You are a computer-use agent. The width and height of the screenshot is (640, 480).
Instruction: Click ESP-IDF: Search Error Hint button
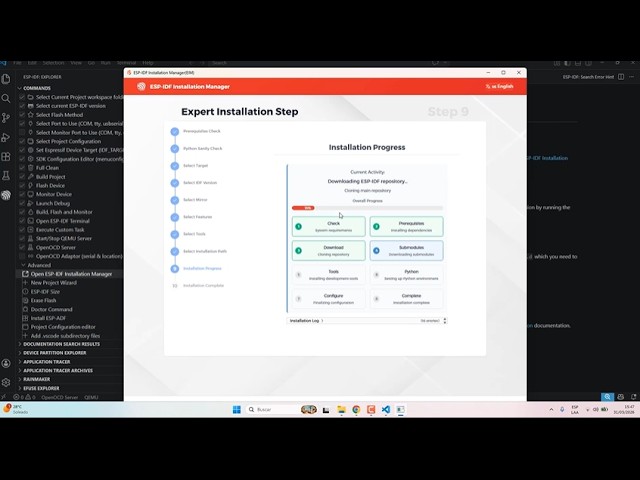pos(588,77)
